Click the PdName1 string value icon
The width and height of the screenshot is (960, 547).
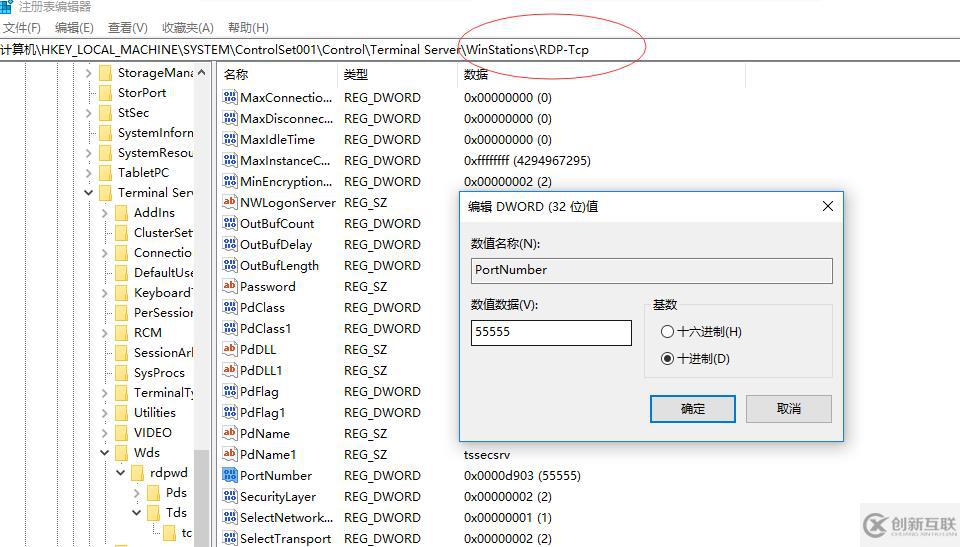coord(230,454)
